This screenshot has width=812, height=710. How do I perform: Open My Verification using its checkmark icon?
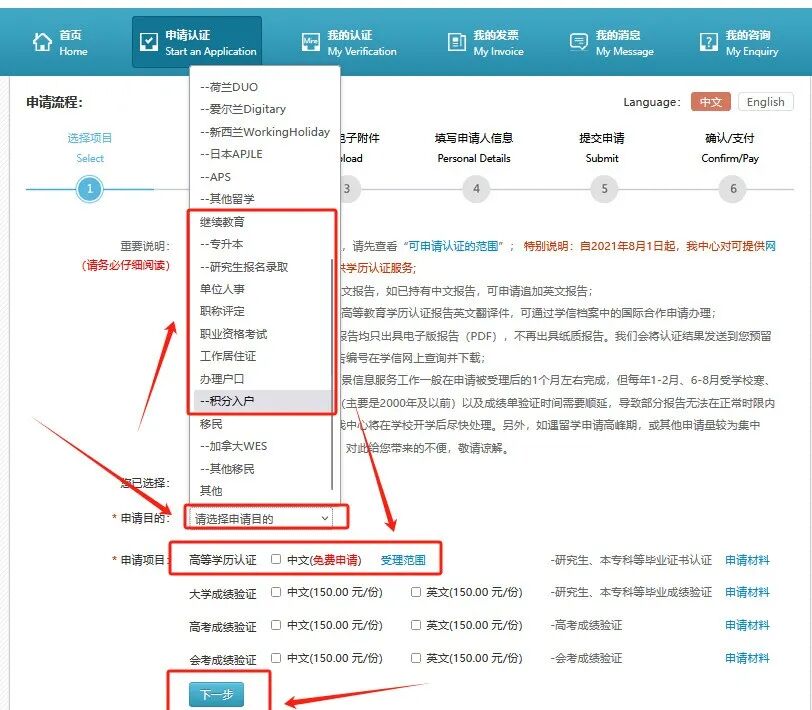[313, 40]
